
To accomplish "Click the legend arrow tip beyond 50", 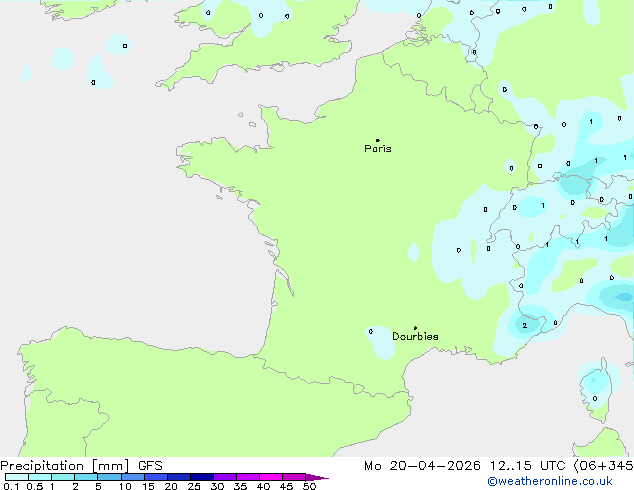I will [x=317, y=477].
